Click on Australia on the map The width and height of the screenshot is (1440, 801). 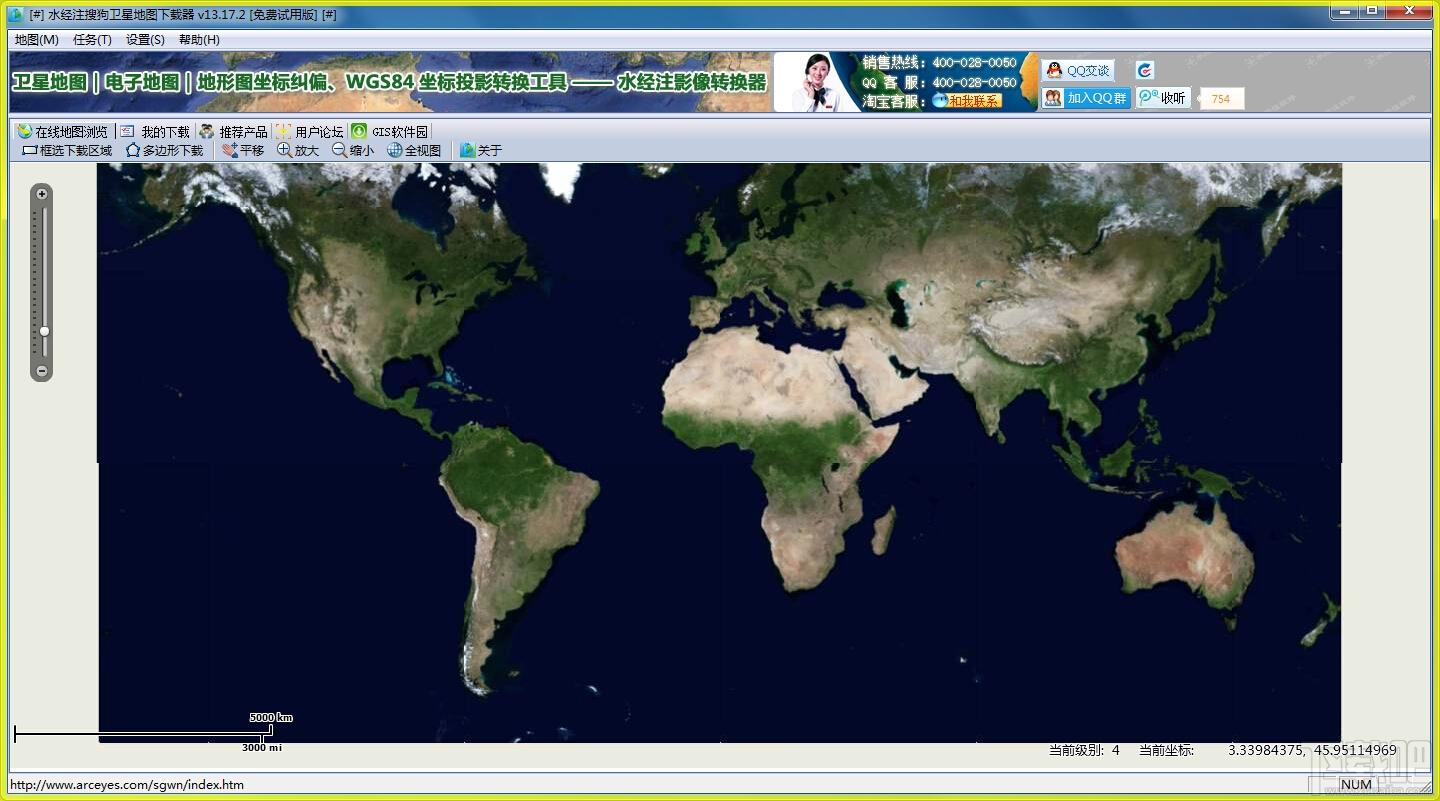pyautogui.click(x=1185, y=555)
